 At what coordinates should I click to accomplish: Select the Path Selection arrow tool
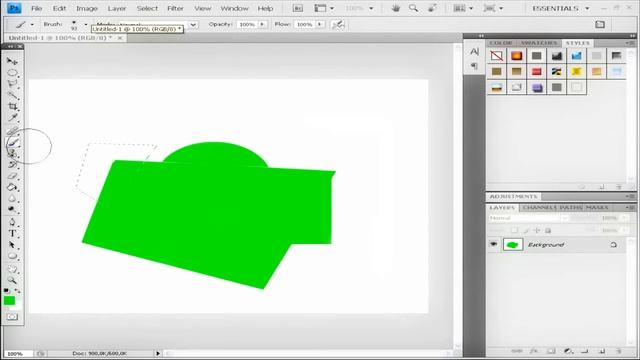pos(12,245)
